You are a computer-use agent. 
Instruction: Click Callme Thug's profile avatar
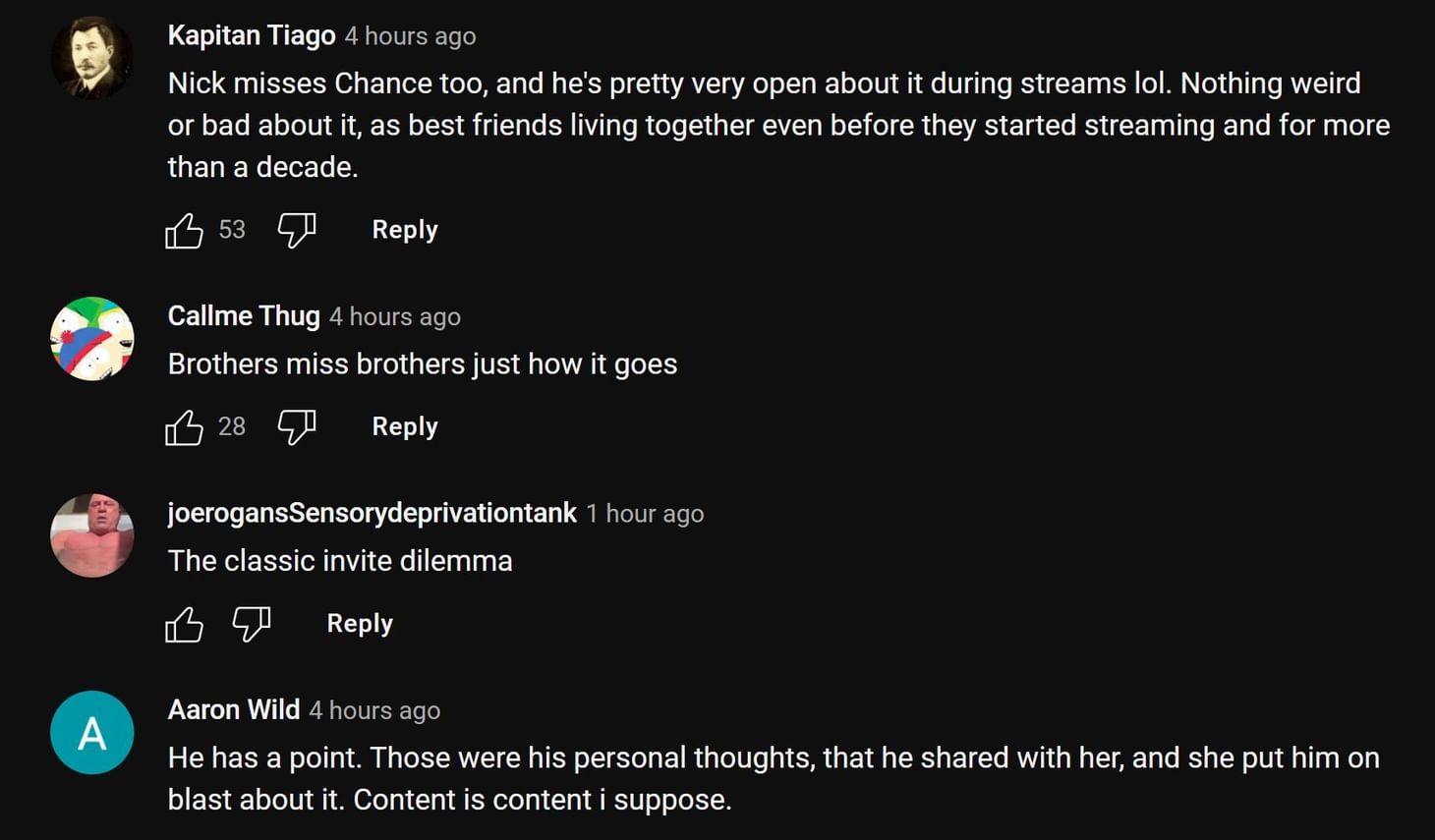(x=91, y=339)
